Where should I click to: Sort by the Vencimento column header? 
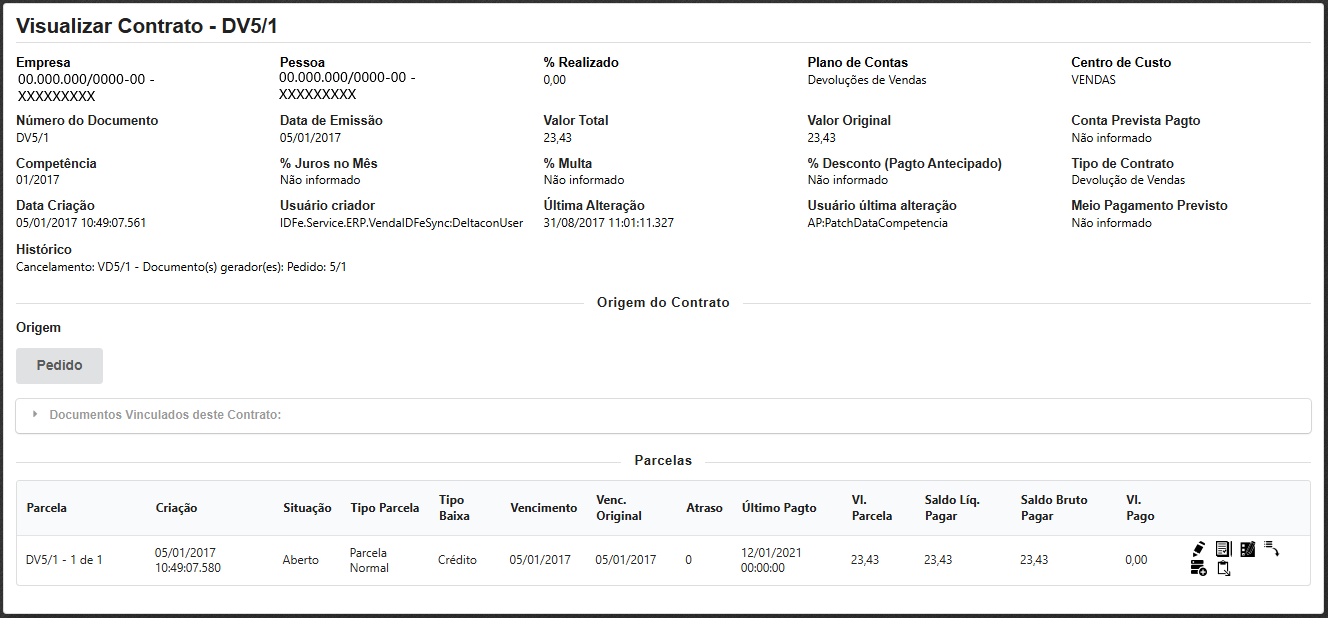[x=543, y=508]
